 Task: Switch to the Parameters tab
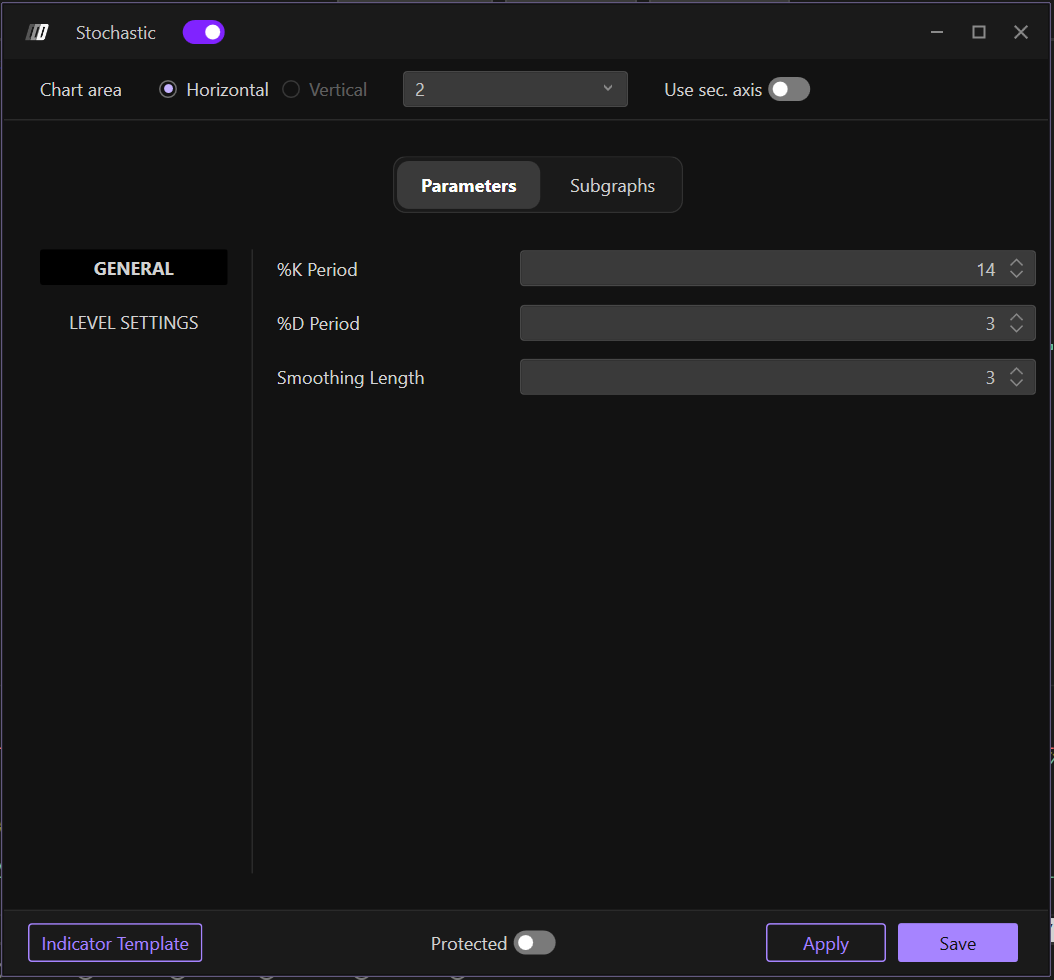click(x=468, y=186)
